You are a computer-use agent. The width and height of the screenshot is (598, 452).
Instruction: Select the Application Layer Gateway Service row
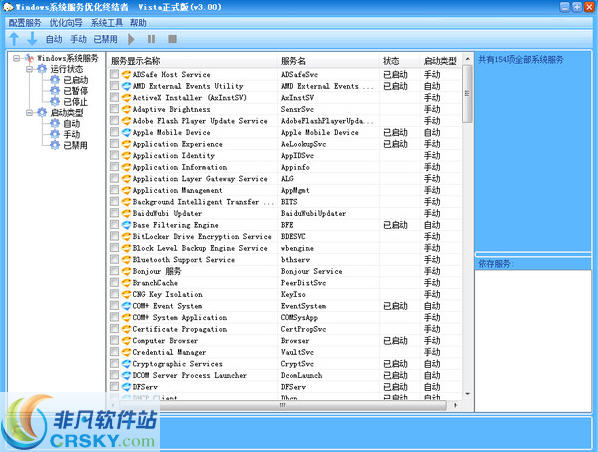tap(285, 179)
